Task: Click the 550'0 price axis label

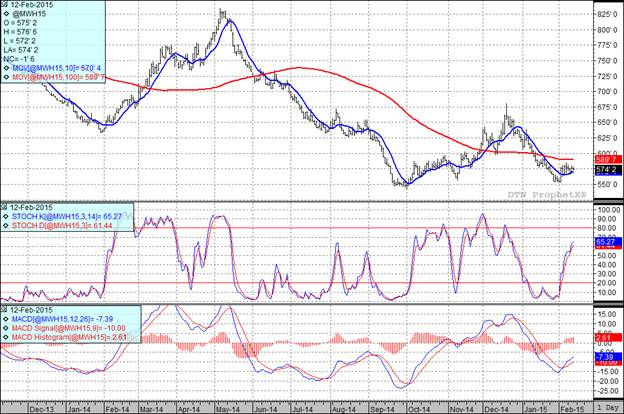Action: (608, 184)
